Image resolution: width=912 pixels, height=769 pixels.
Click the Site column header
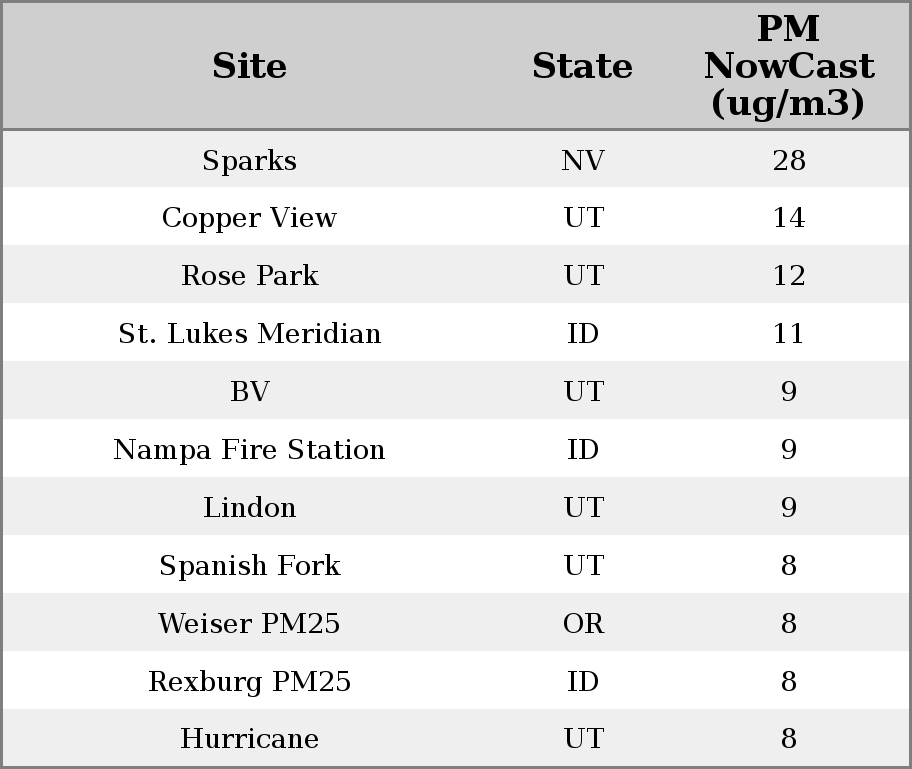tap(249, 67)
